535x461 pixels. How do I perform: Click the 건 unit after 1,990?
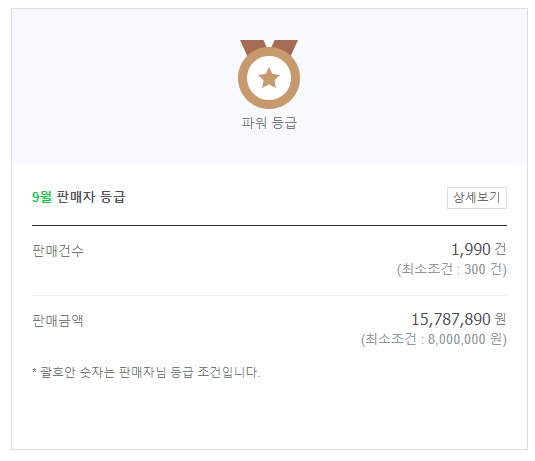coord(500,249)
